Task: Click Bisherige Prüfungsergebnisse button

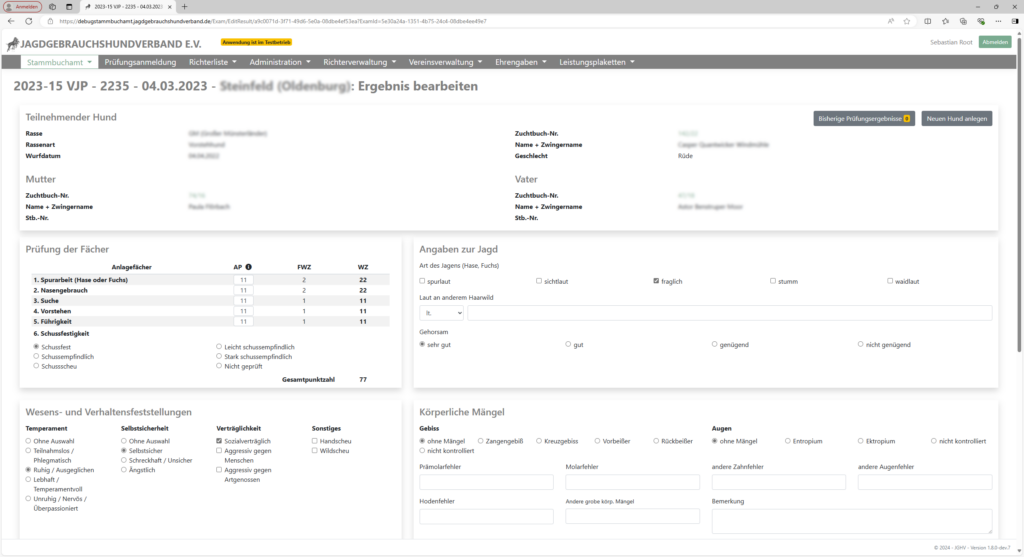Action: tap(864, 118)
